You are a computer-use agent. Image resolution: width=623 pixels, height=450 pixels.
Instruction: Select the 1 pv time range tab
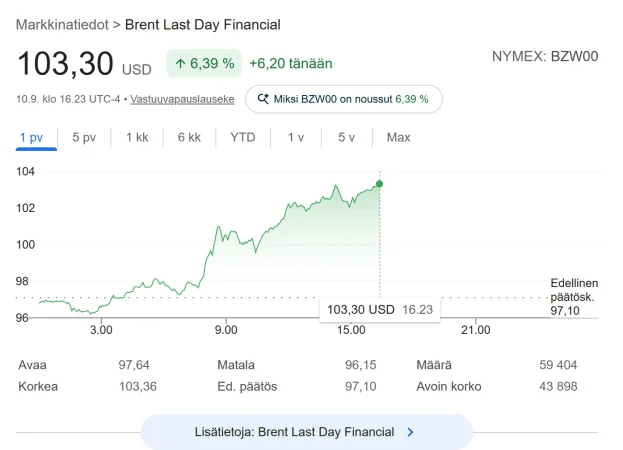[x=31, y=137]
